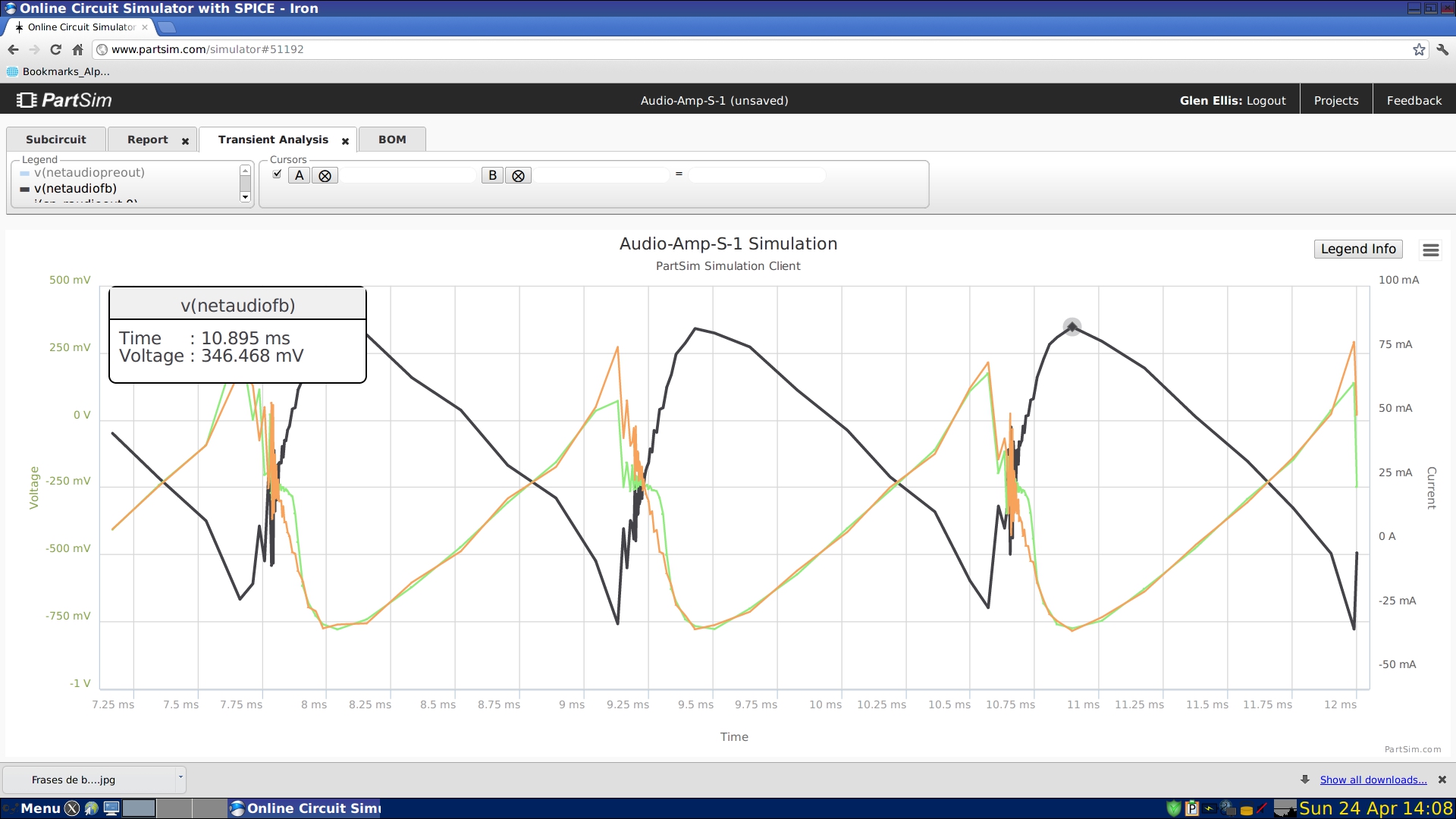Activate cursor B button
The width and height of the screenshot is (1456, 819).
point(493,175)
